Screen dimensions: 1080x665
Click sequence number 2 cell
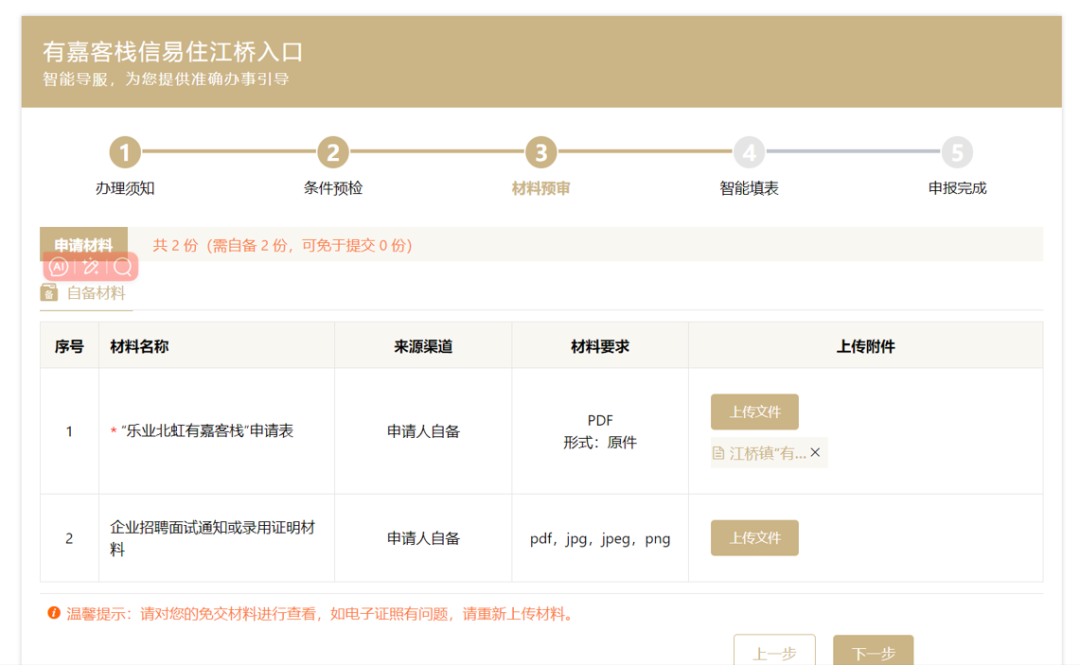click(69, 538)
